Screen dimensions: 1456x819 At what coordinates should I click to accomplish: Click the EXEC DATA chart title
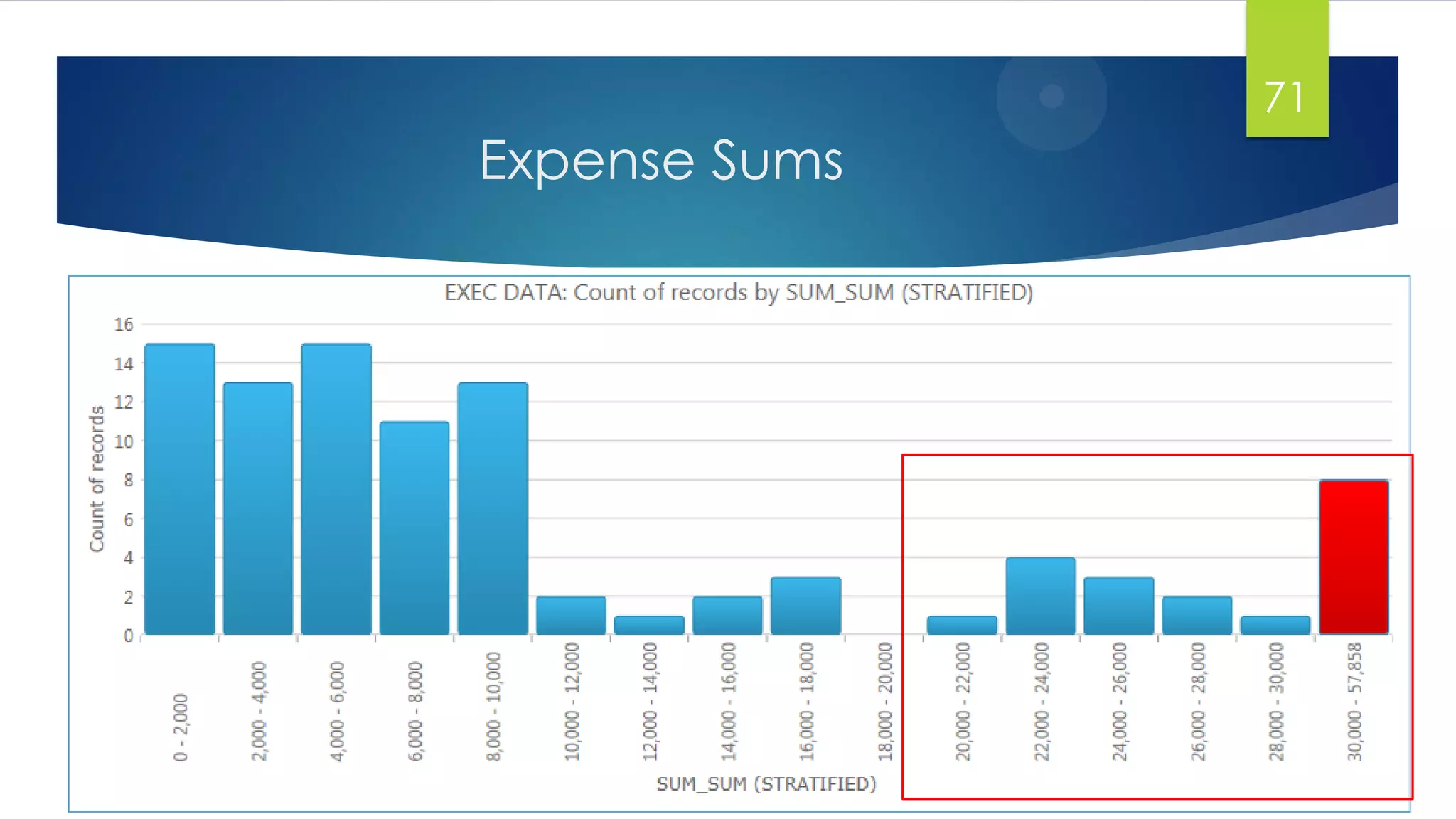pyautogui.click(x=739, y=292)
